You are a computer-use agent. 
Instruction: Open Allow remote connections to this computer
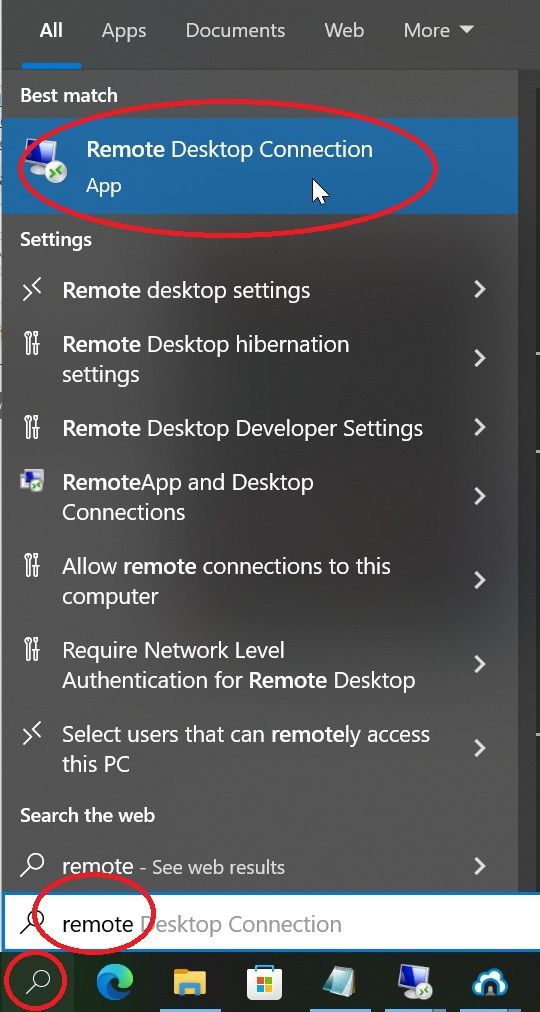259,581
